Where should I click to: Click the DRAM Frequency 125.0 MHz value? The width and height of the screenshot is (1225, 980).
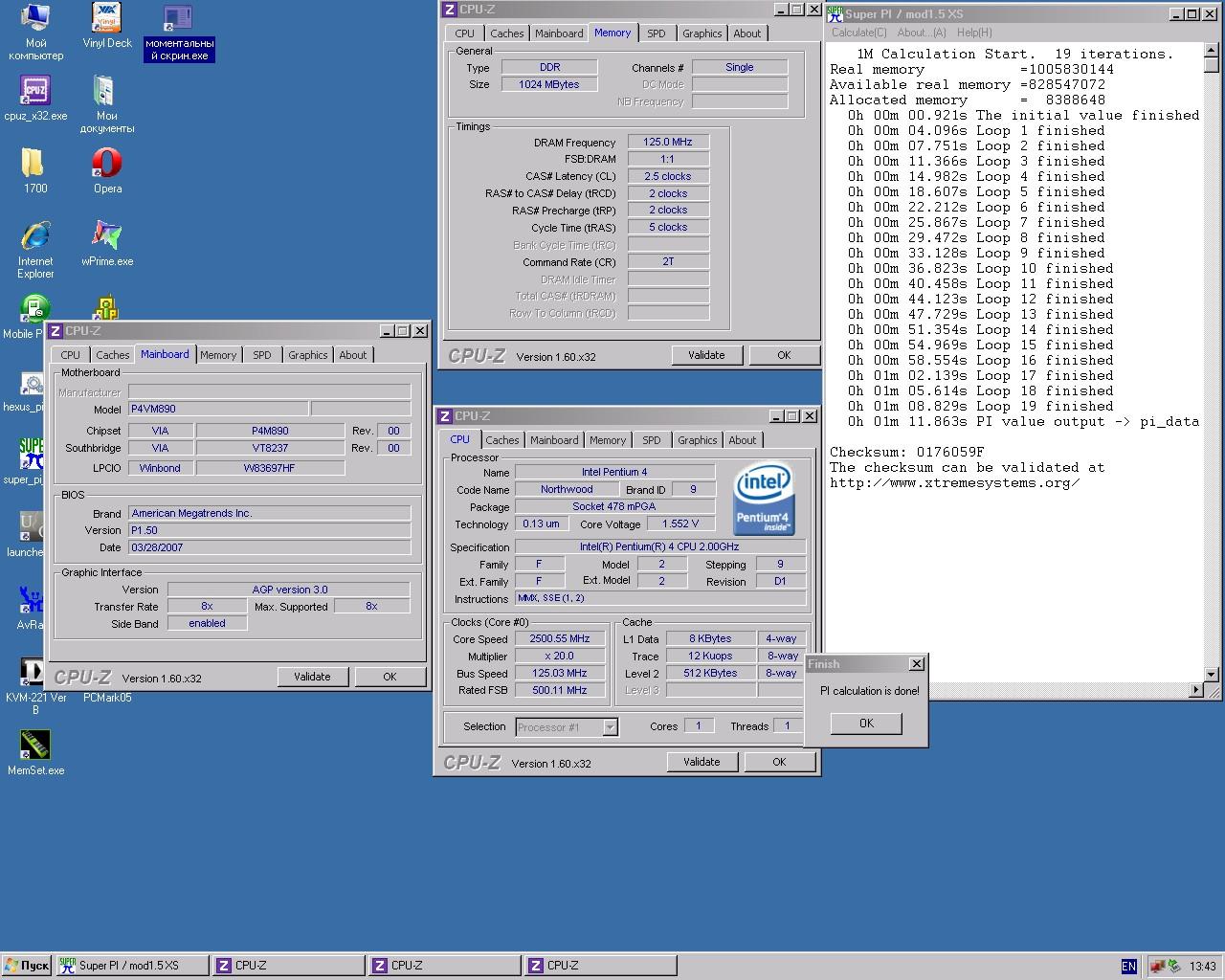tap(668, 142)
